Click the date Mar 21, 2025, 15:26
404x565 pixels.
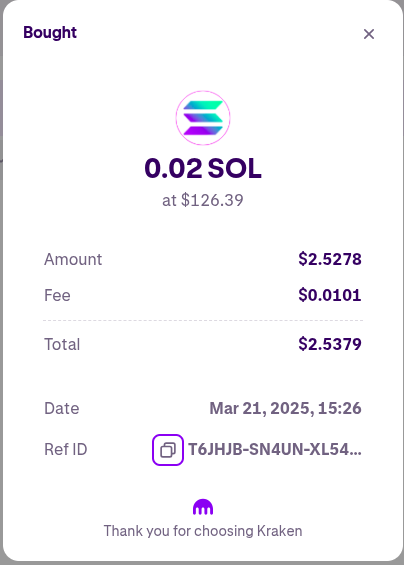(x=285, y=408)
